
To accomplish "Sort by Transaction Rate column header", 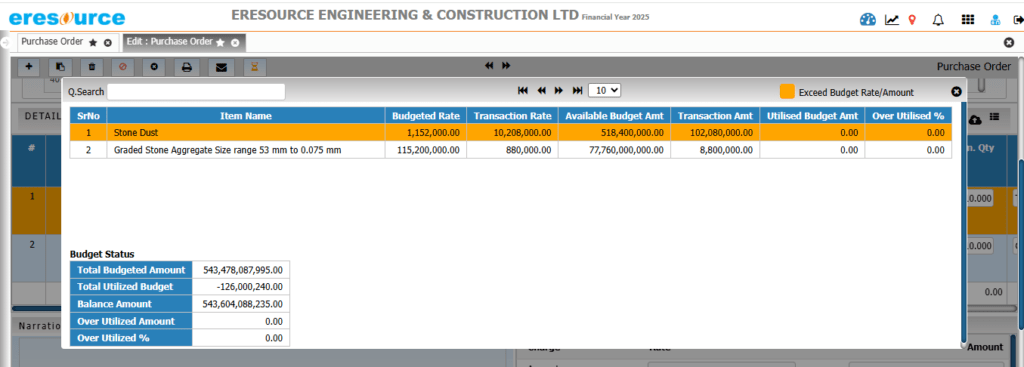I will [x=513, y=116].
